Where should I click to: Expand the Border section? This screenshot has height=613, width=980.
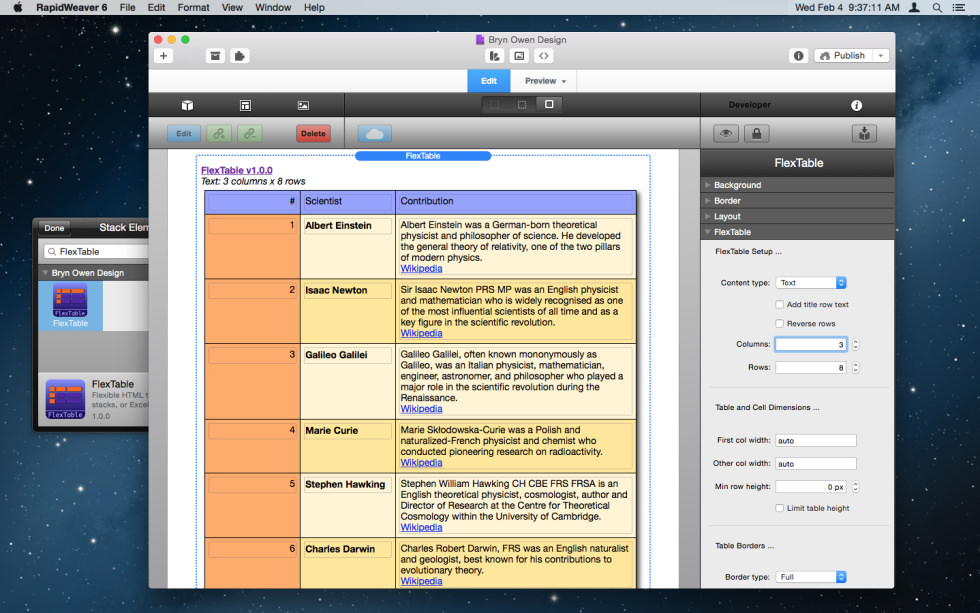click(798, 201)
